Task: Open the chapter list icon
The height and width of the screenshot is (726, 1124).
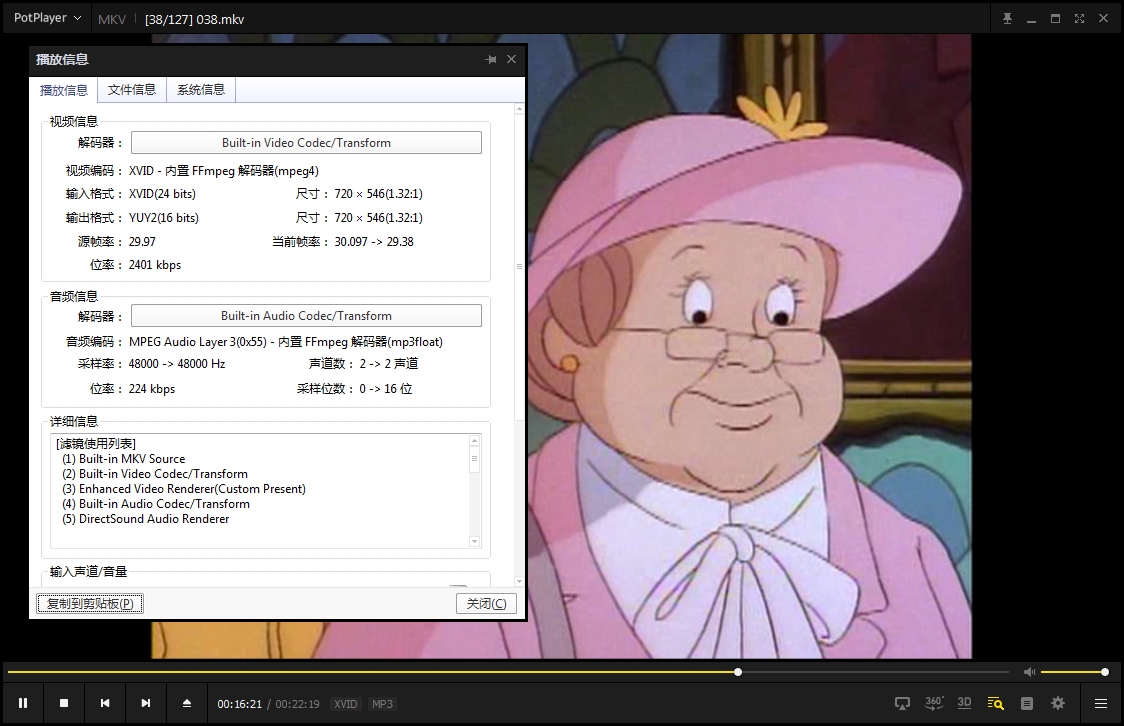Action: point(1027,704)
